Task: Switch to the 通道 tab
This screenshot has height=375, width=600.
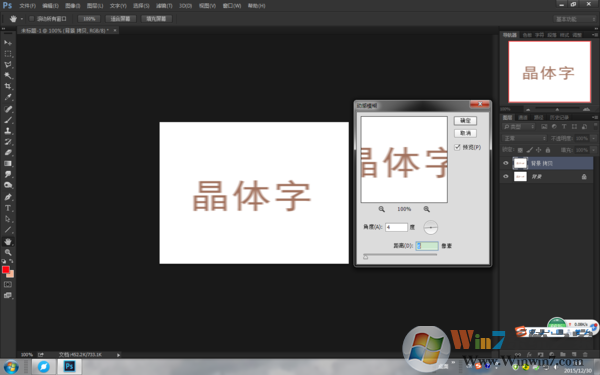Action: point(523,117)
